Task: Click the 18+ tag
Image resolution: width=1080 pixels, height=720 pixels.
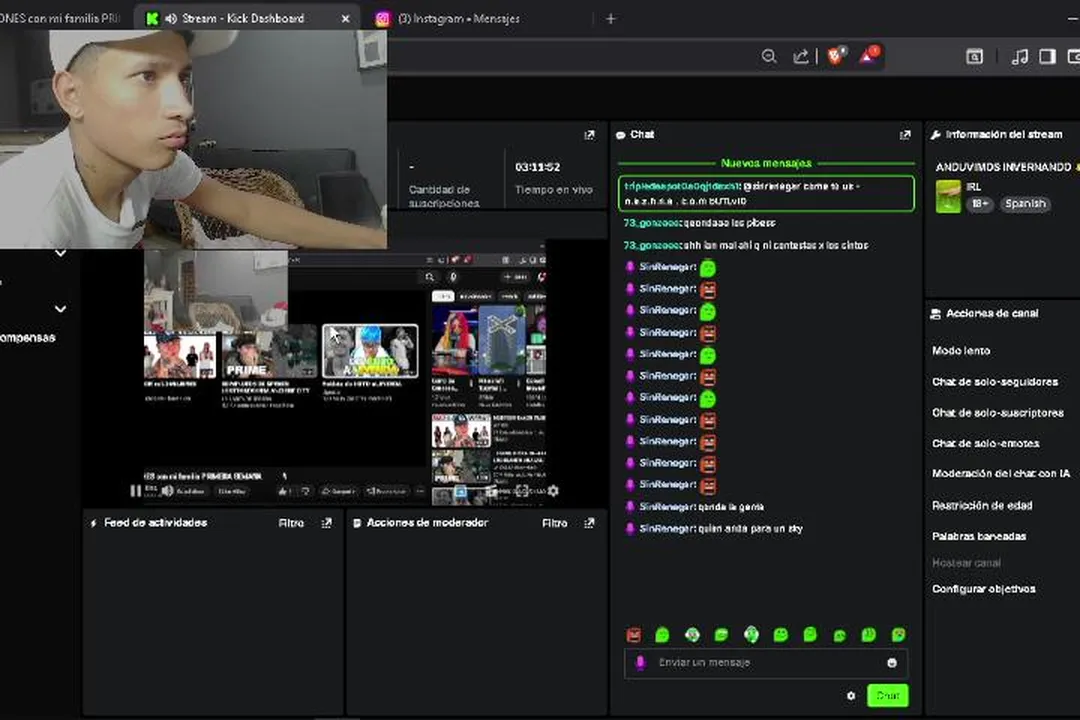Action: click(x=979, y=204)
